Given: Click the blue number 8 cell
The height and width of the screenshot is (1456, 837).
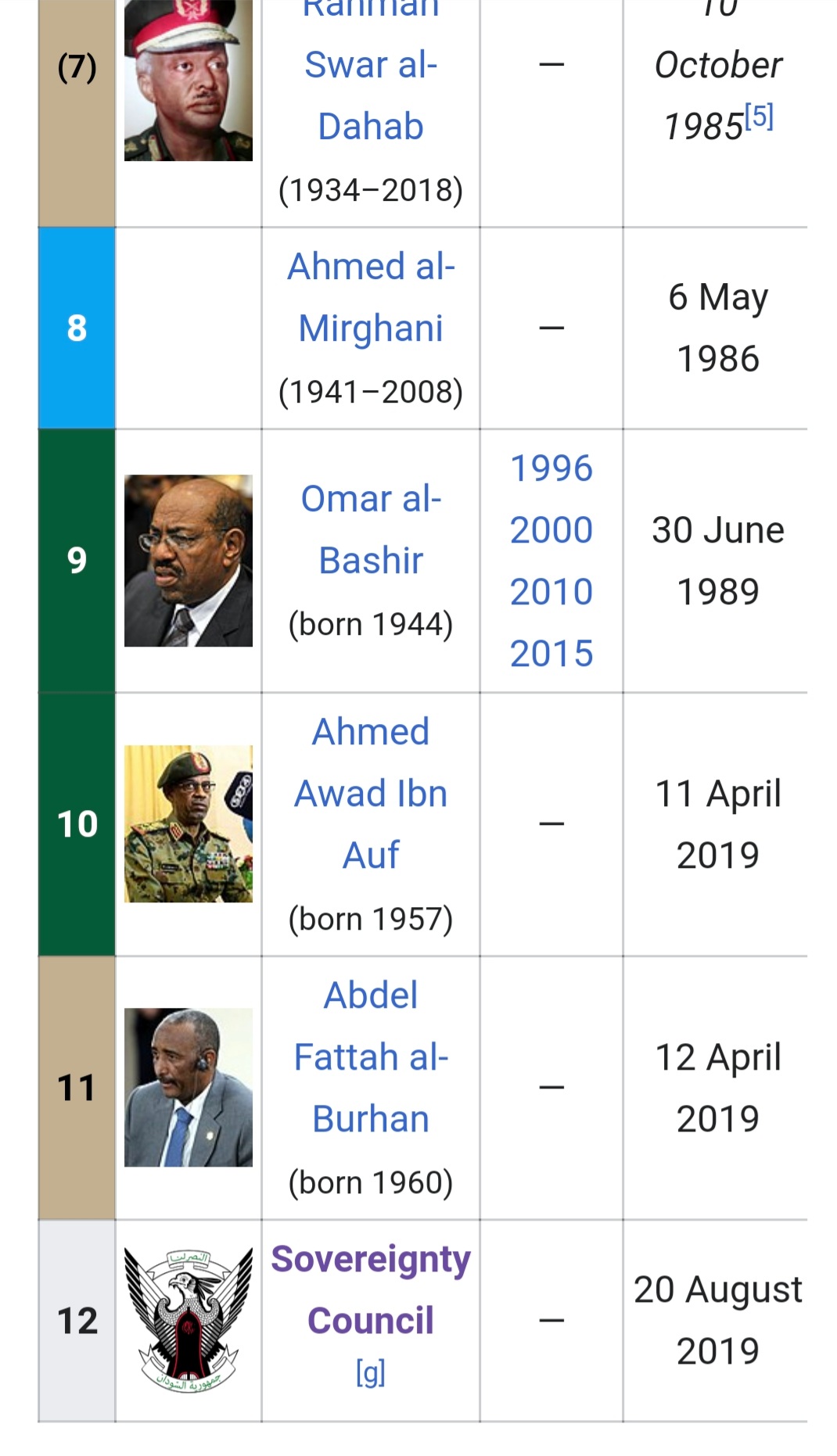Looking at the screenshot, I should pos(77,328).
